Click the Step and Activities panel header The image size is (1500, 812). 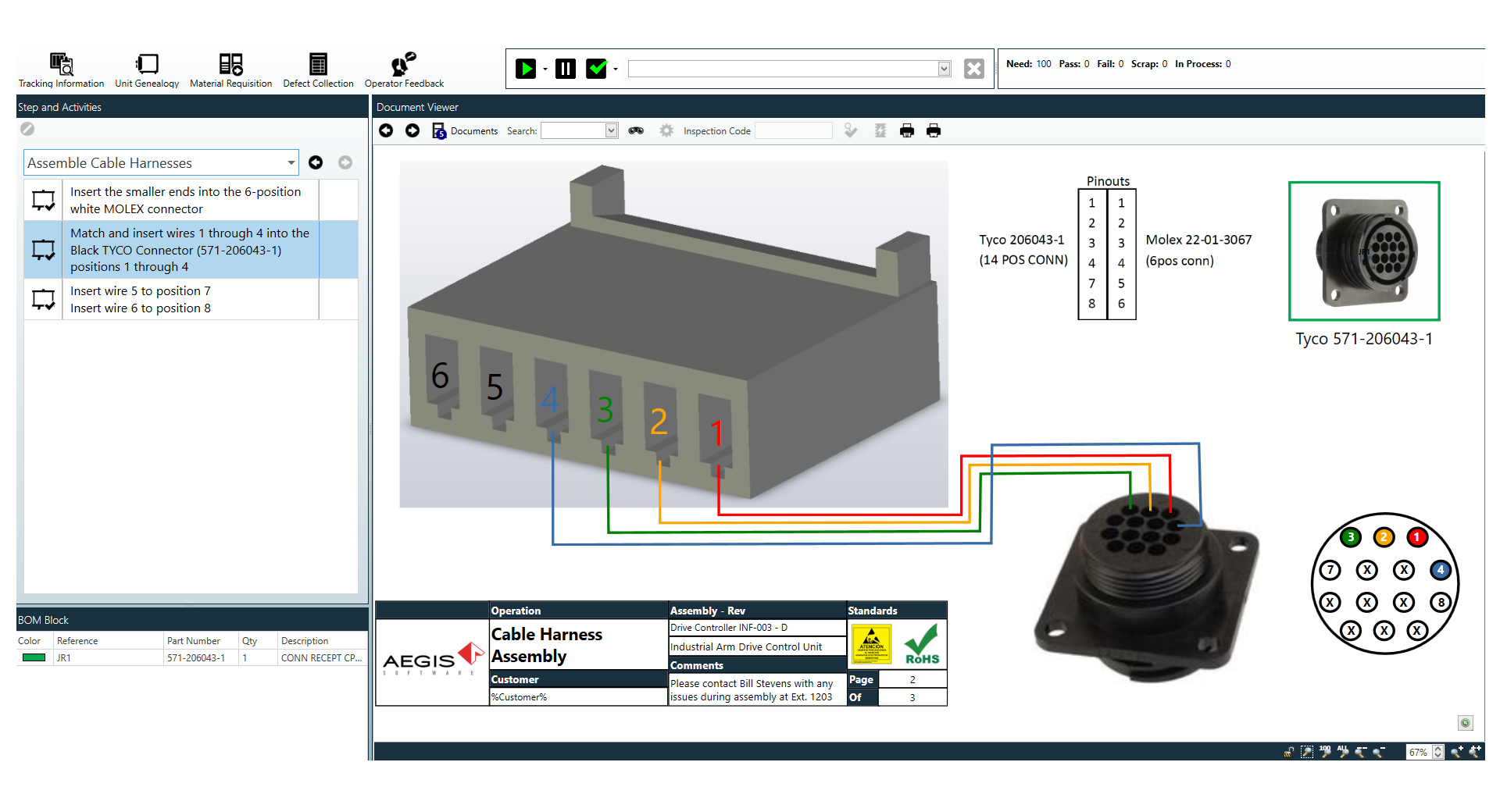click(x=192, y=107)
